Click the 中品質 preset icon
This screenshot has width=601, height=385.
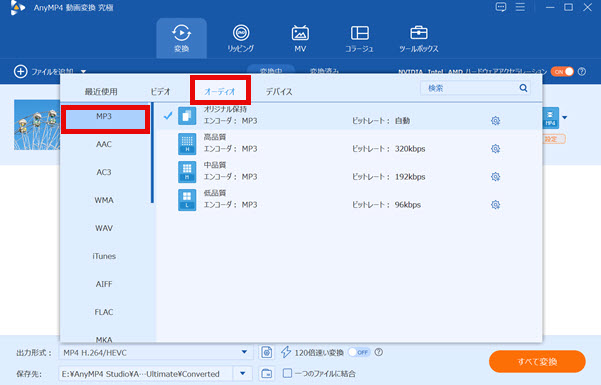coord(187,172)
